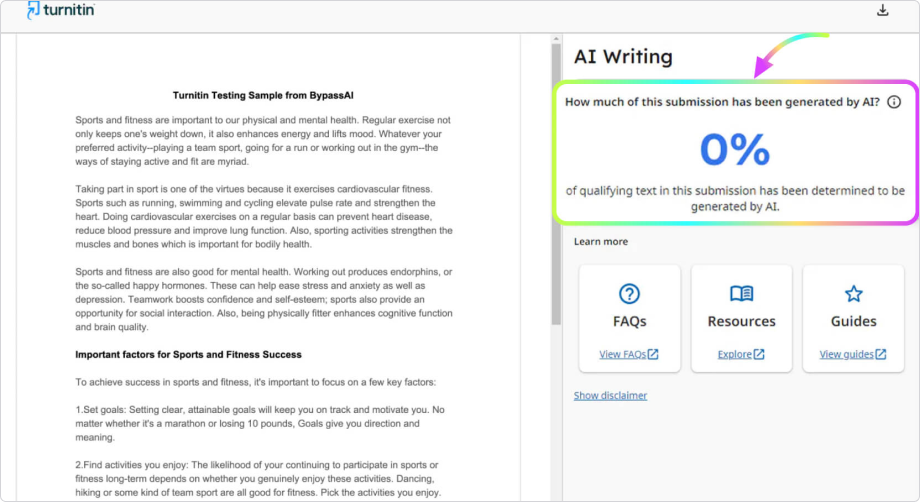The width and height of the screenshot is (920, 502).
Task: Click the 0% AI score value
Action: pos(735,150)
